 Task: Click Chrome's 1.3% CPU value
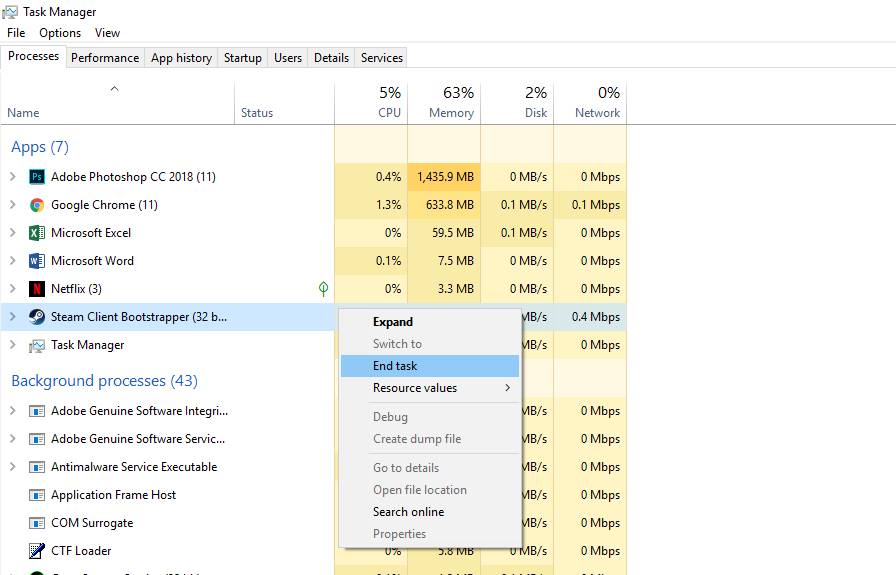(x=388, y=205)
